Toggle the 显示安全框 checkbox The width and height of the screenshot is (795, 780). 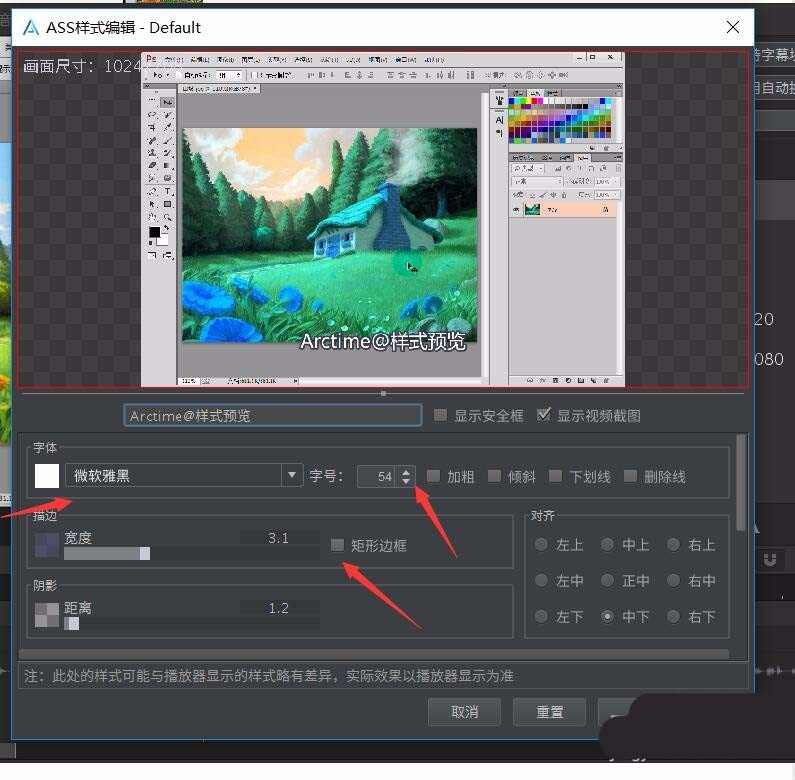point(441,415)
